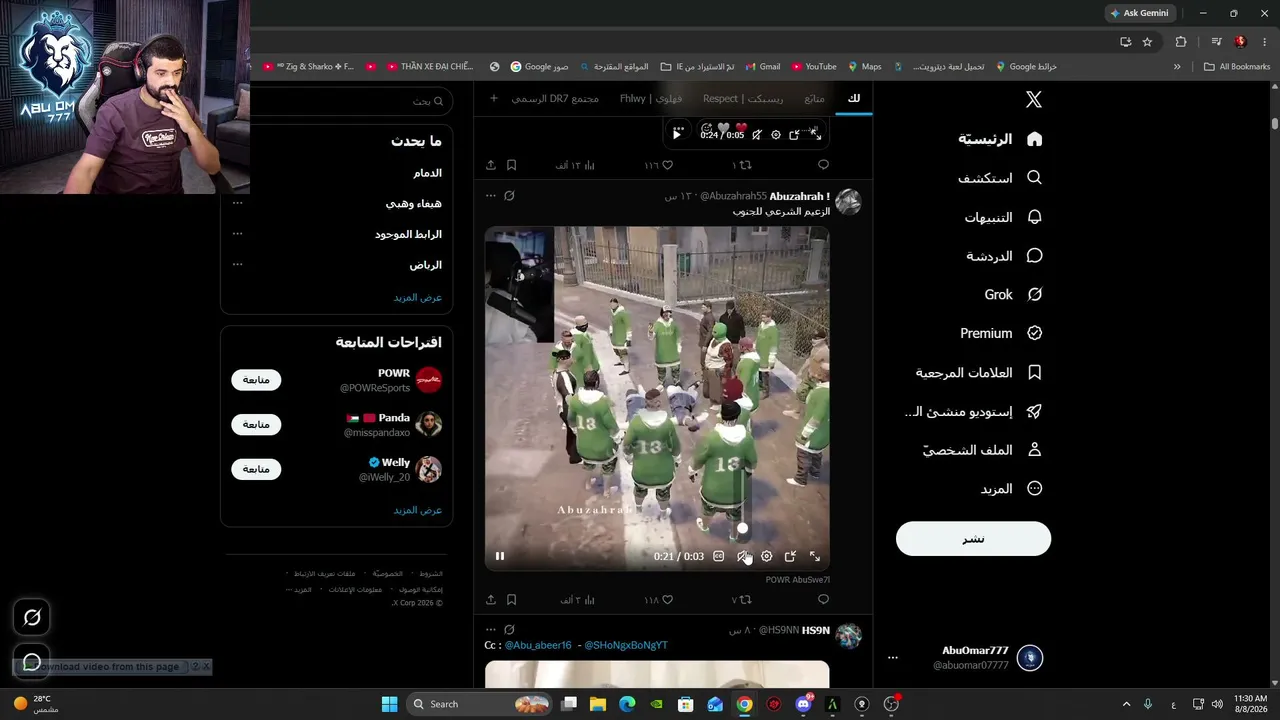The height and width of the screenshot is (720, 1280).
Task: Open picture-in-picture on Abuzahrah video
Action: coord(790,557)
